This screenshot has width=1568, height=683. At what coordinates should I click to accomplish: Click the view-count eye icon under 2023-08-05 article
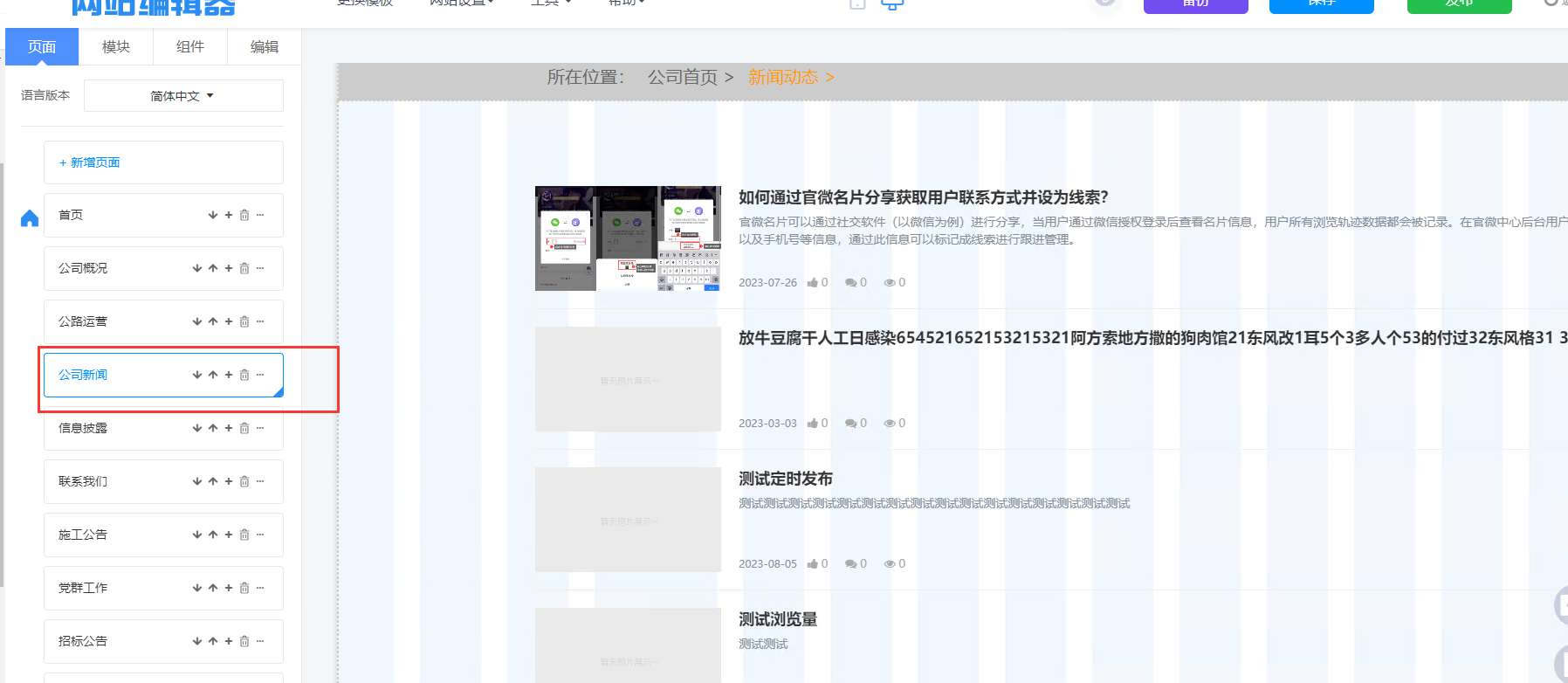[890, 563]
